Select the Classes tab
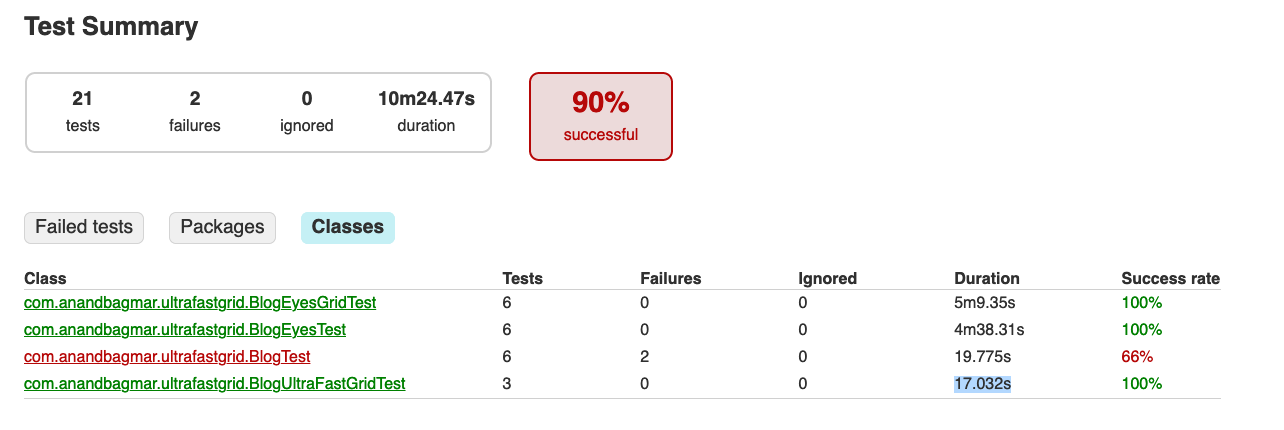 [x=348, y=227]
